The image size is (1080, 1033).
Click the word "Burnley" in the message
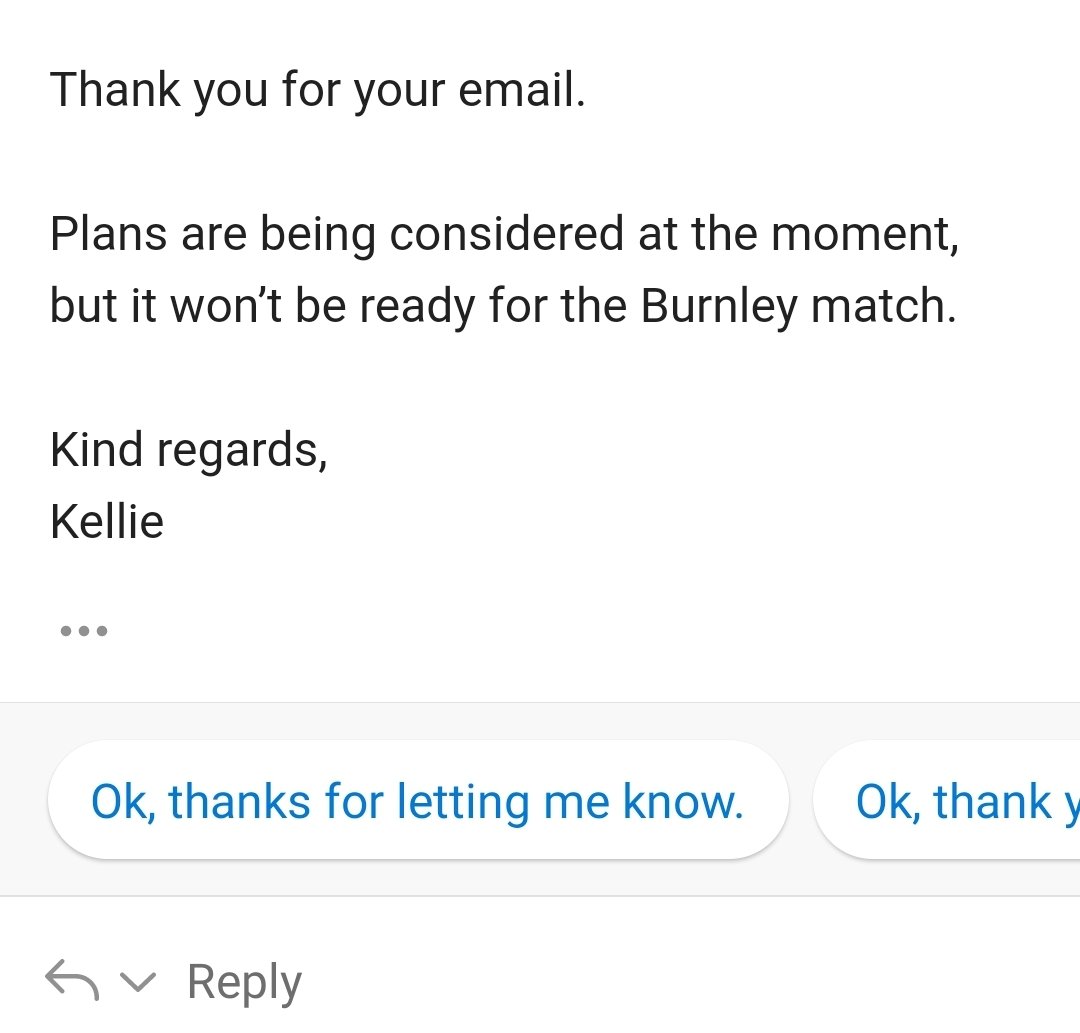[x=717, y=306]
